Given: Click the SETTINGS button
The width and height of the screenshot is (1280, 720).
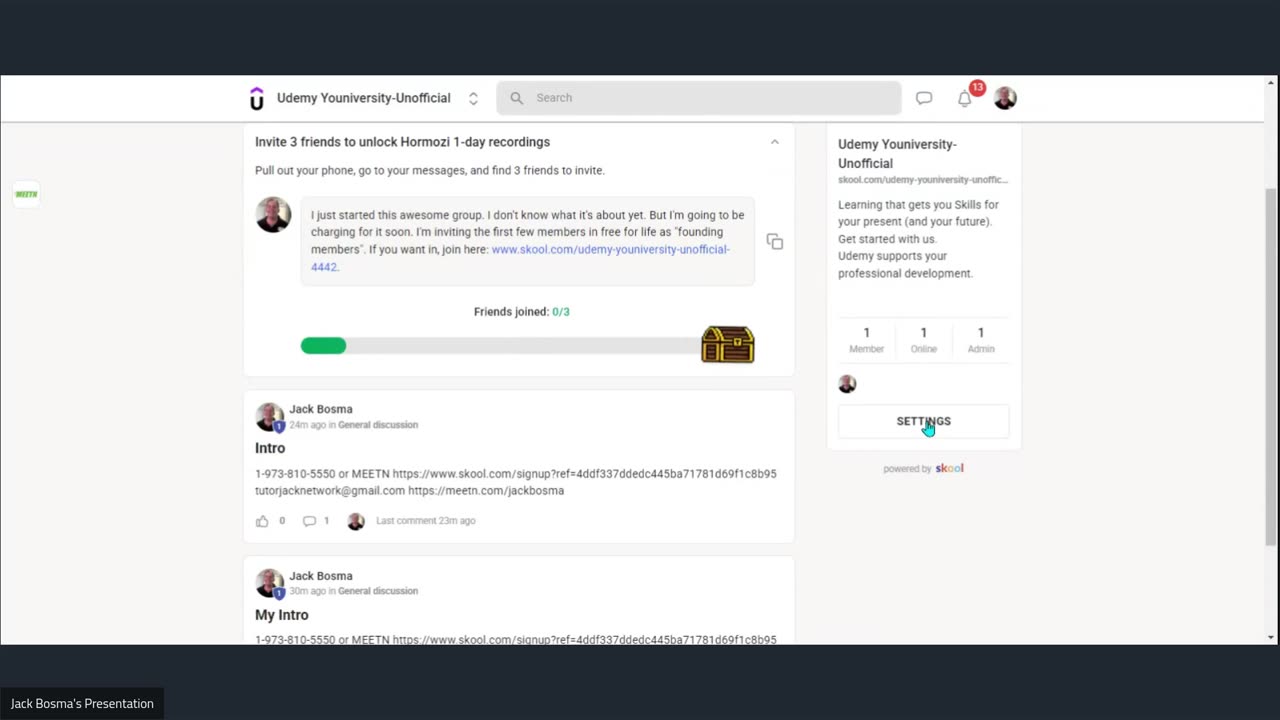Looking at the screenshot, I should 923,421.
